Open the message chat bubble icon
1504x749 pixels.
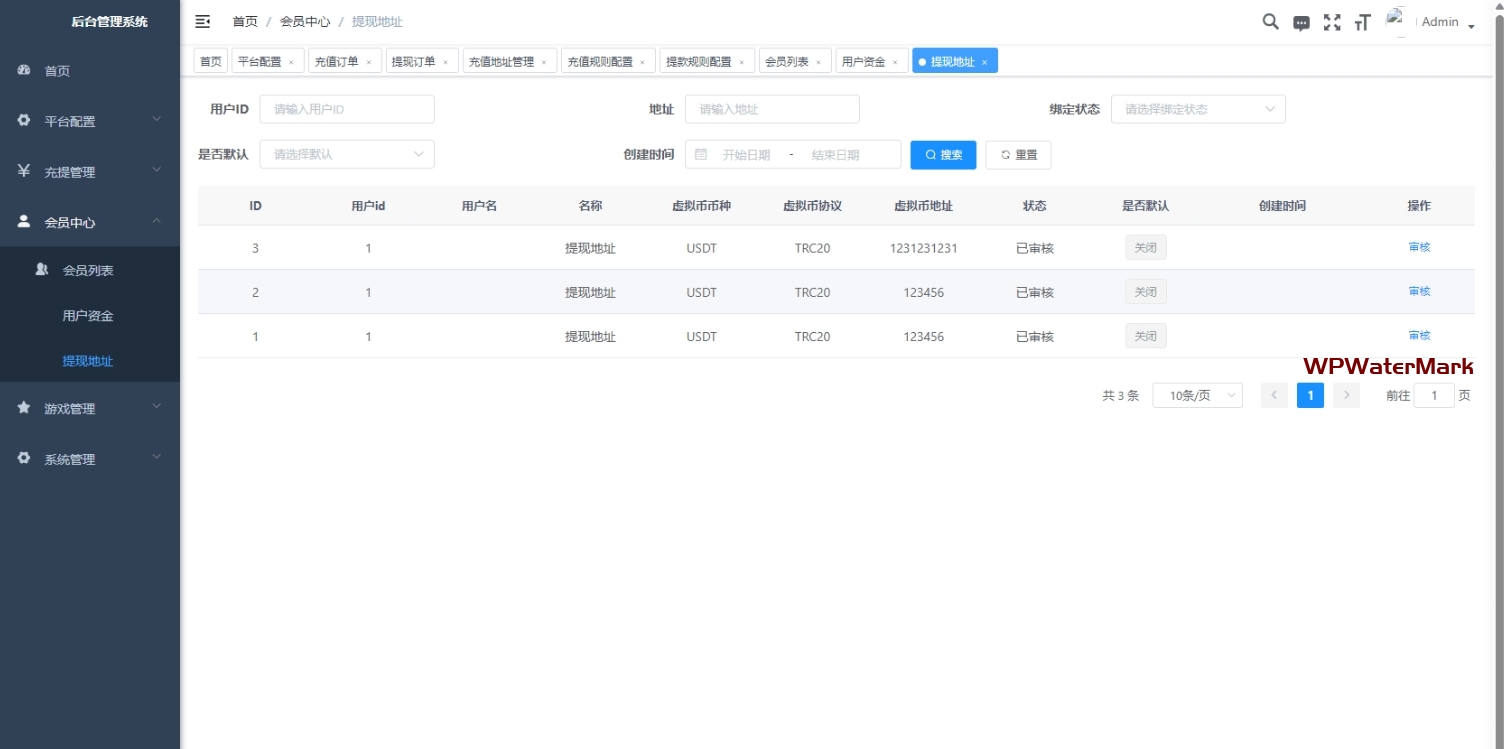tap(1301, 23)
